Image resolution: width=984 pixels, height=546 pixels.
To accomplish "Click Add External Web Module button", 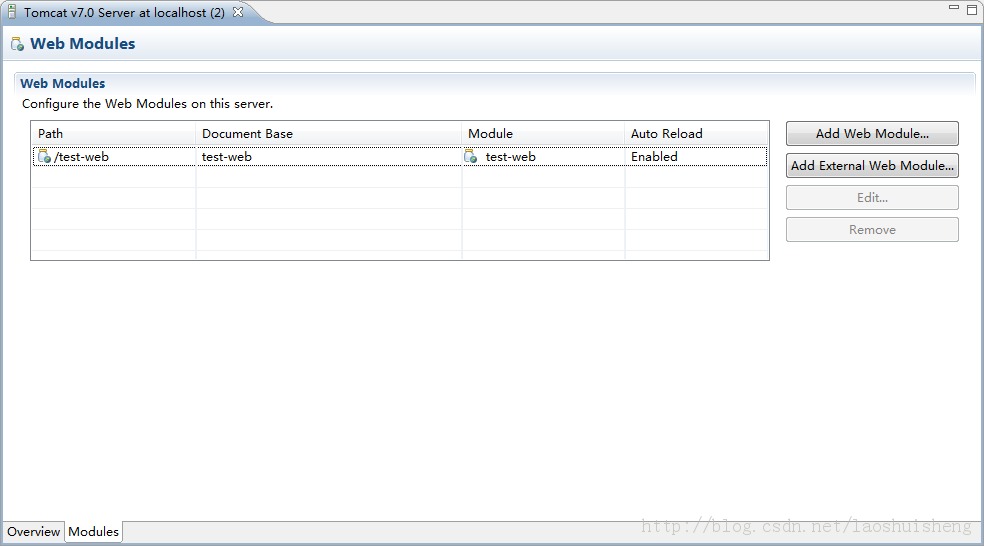I will pyautogui.click(x=872, y=166).
